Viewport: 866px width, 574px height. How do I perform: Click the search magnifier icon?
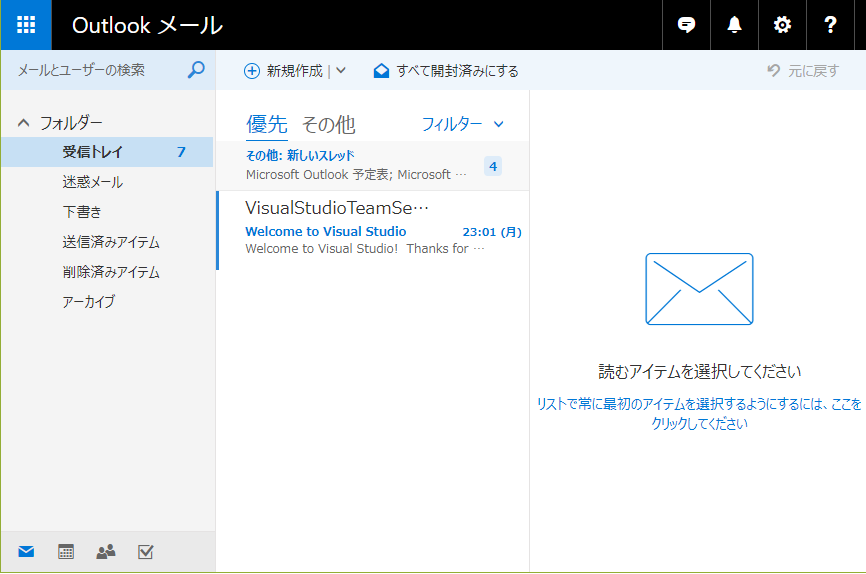coord(196,70)
